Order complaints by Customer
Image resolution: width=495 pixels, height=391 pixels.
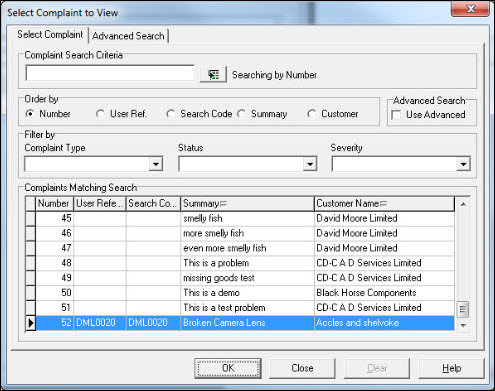coord(312,114)
